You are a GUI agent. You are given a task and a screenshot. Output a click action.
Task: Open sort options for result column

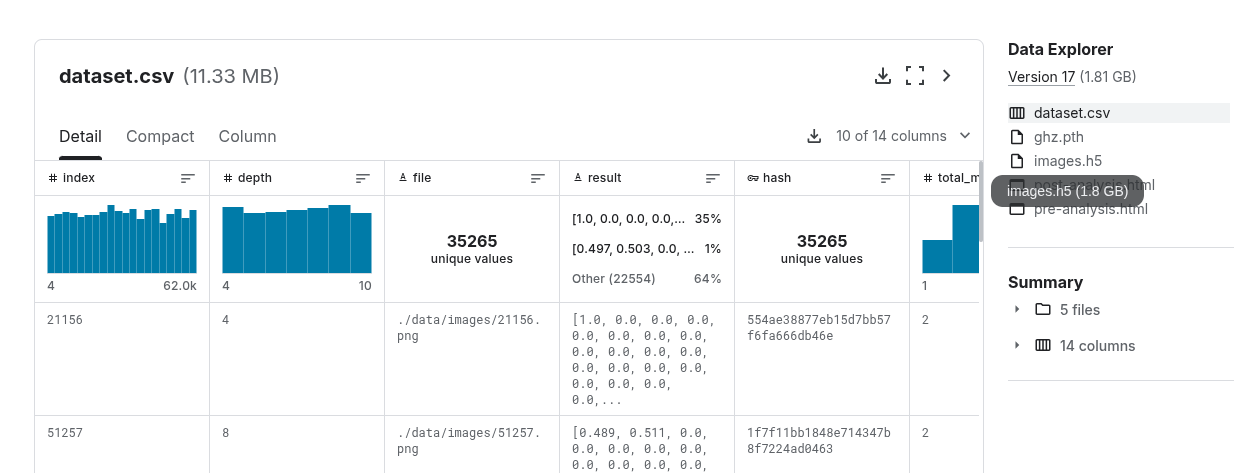[713, 178]
